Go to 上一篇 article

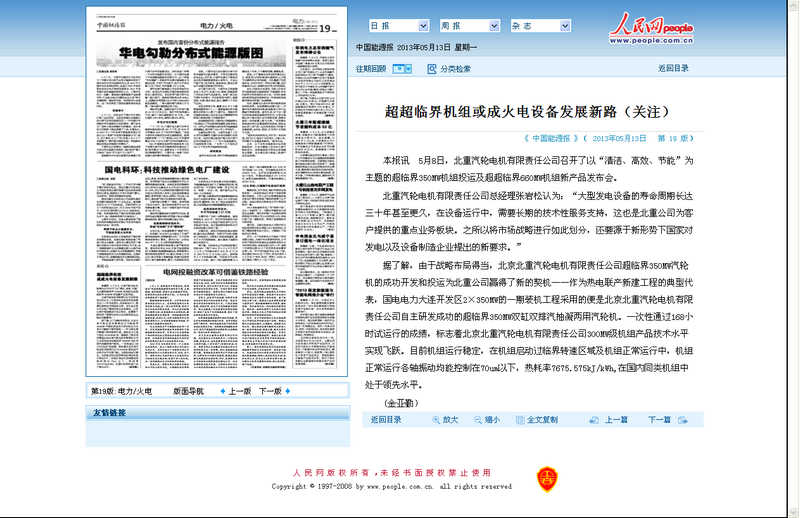coord(616,420)
